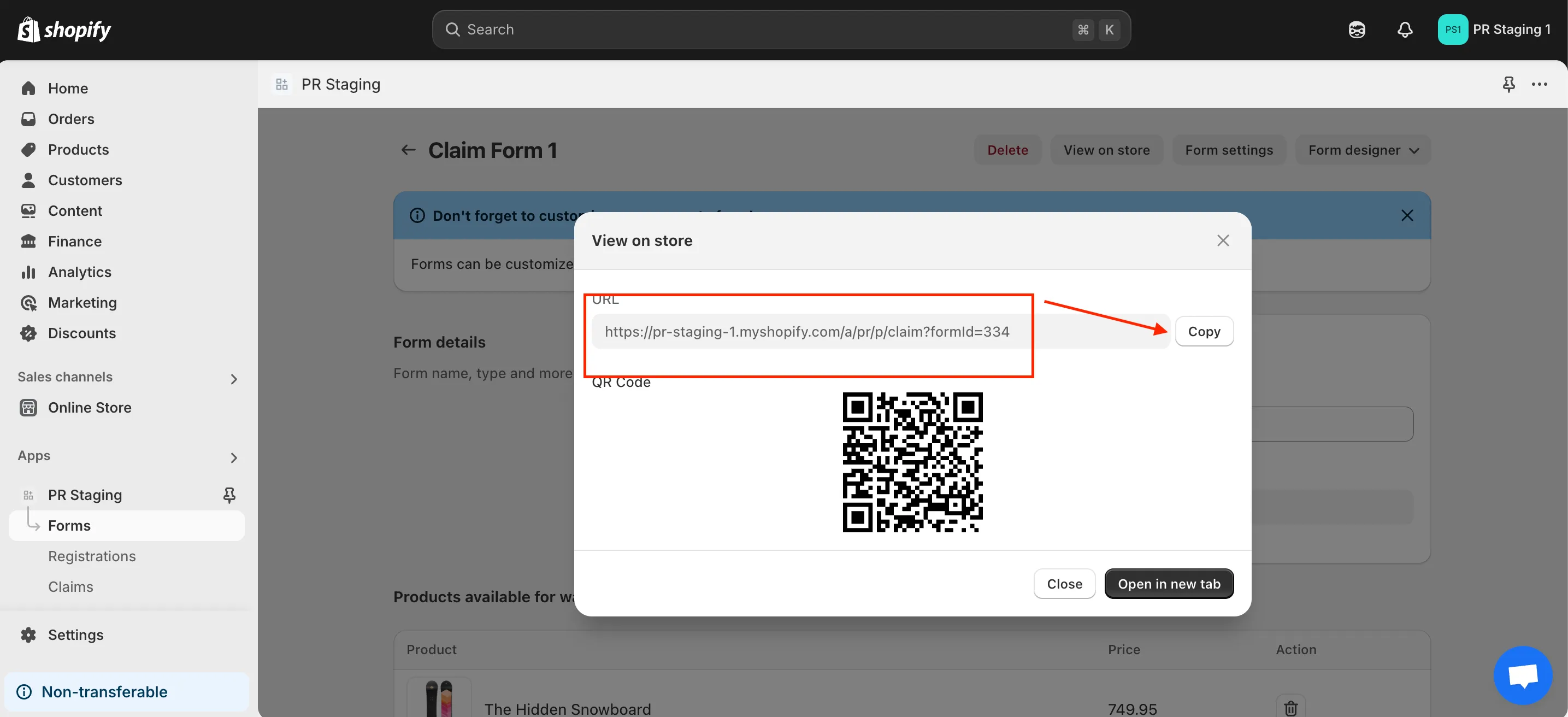Click the Content image icon
Viewport: 1568px width, 717px height.
click(x=28, y=210)
